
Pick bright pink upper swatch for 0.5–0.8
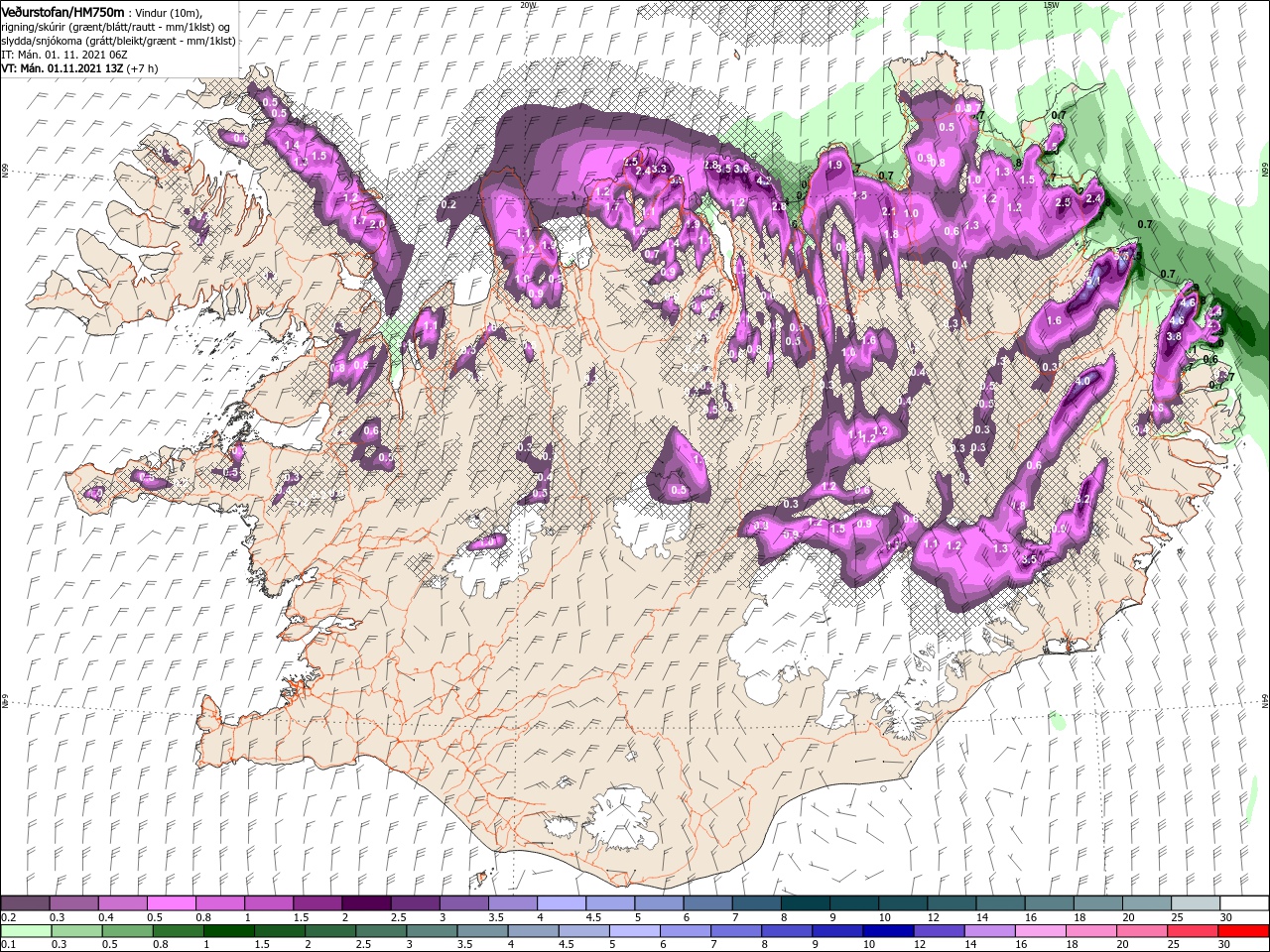click(171, 903)
